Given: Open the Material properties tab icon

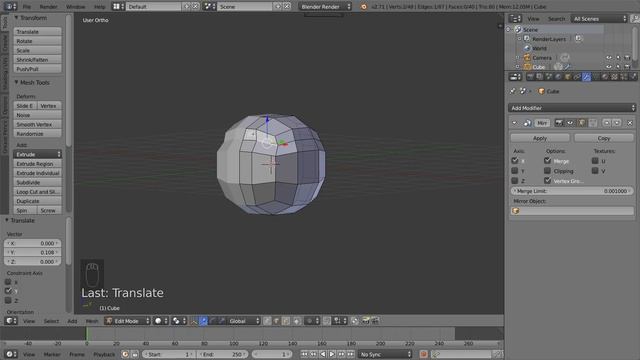Looking at the screenshot, I should click(605, 76).
